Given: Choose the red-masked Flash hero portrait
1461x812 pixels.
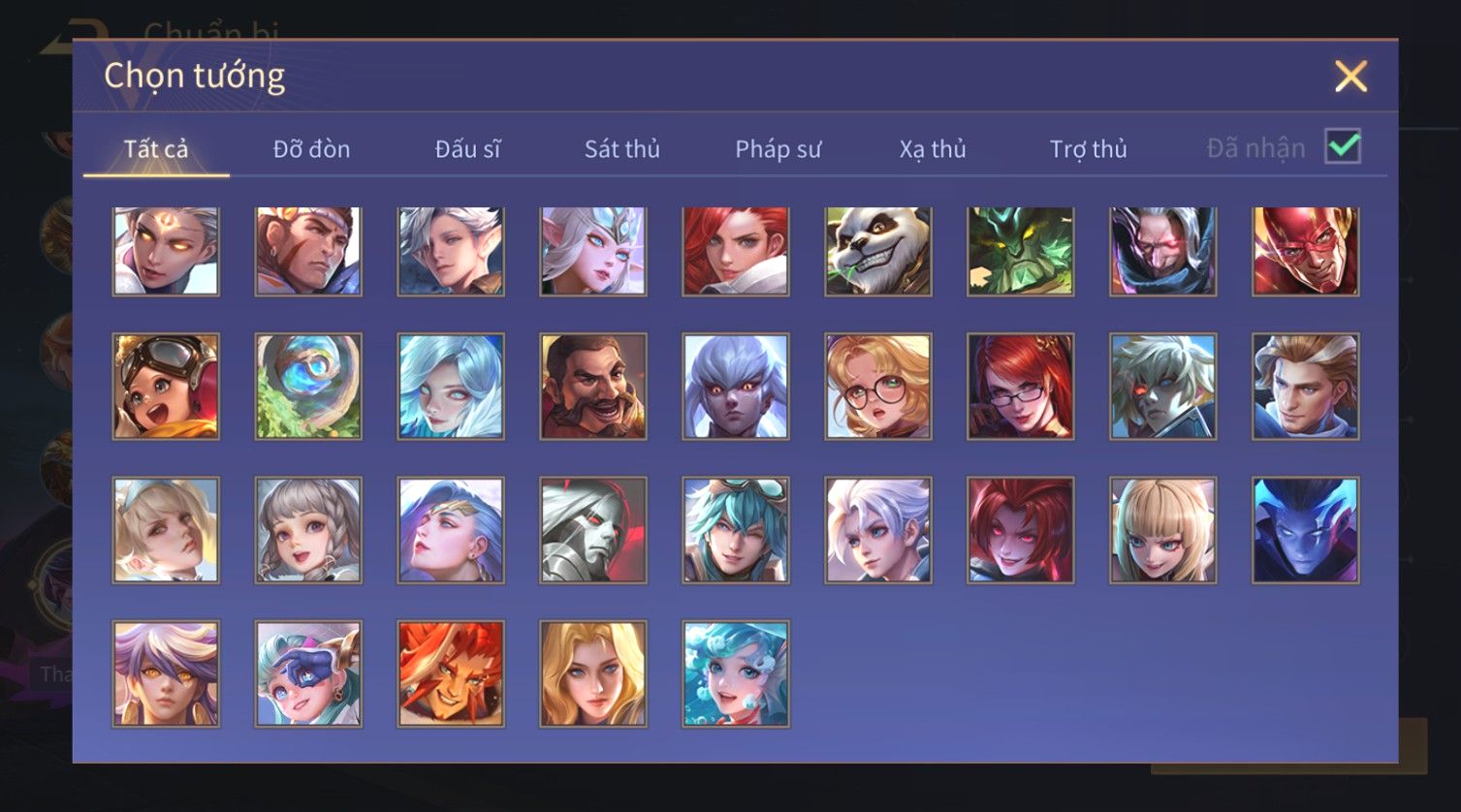Looking at the screenshot, I should click(x=1305, y=251).
